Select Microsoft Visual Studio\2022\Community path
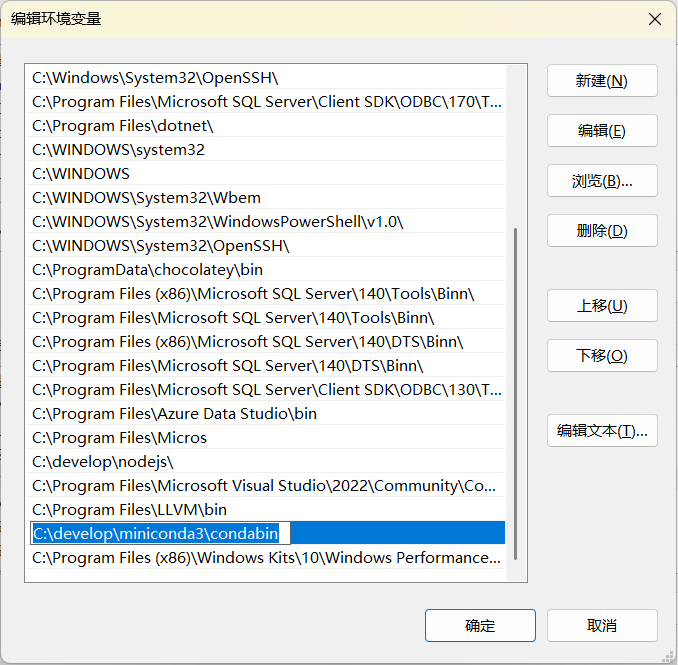Image resolution: width=678 pixels, height=665 pixels. point(265,486)
